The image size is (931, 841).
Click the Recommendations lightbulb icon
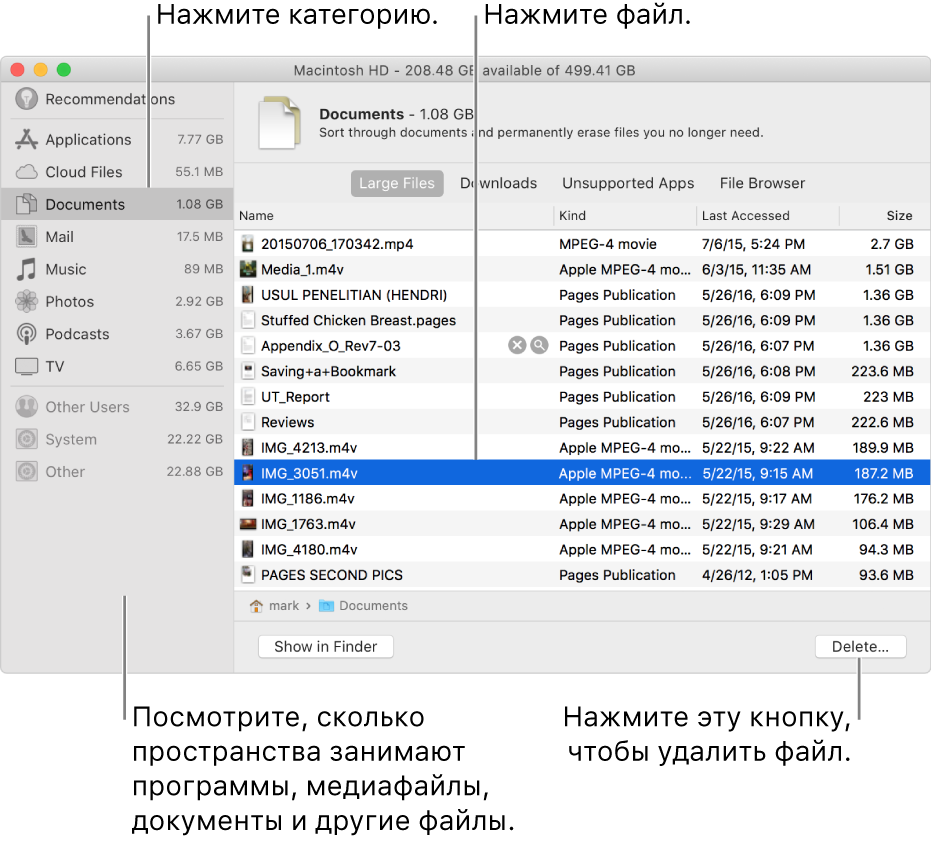pyautogui.click(x=27, y=99)
